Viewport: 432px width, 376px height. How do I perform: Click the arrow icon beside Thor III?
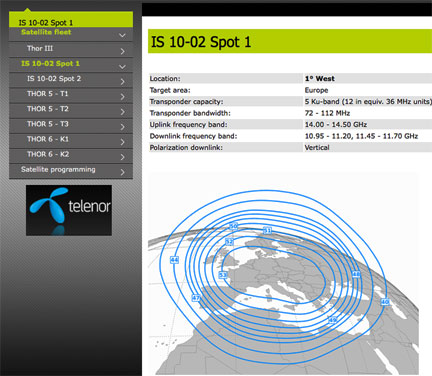click(x=122, y=51)
